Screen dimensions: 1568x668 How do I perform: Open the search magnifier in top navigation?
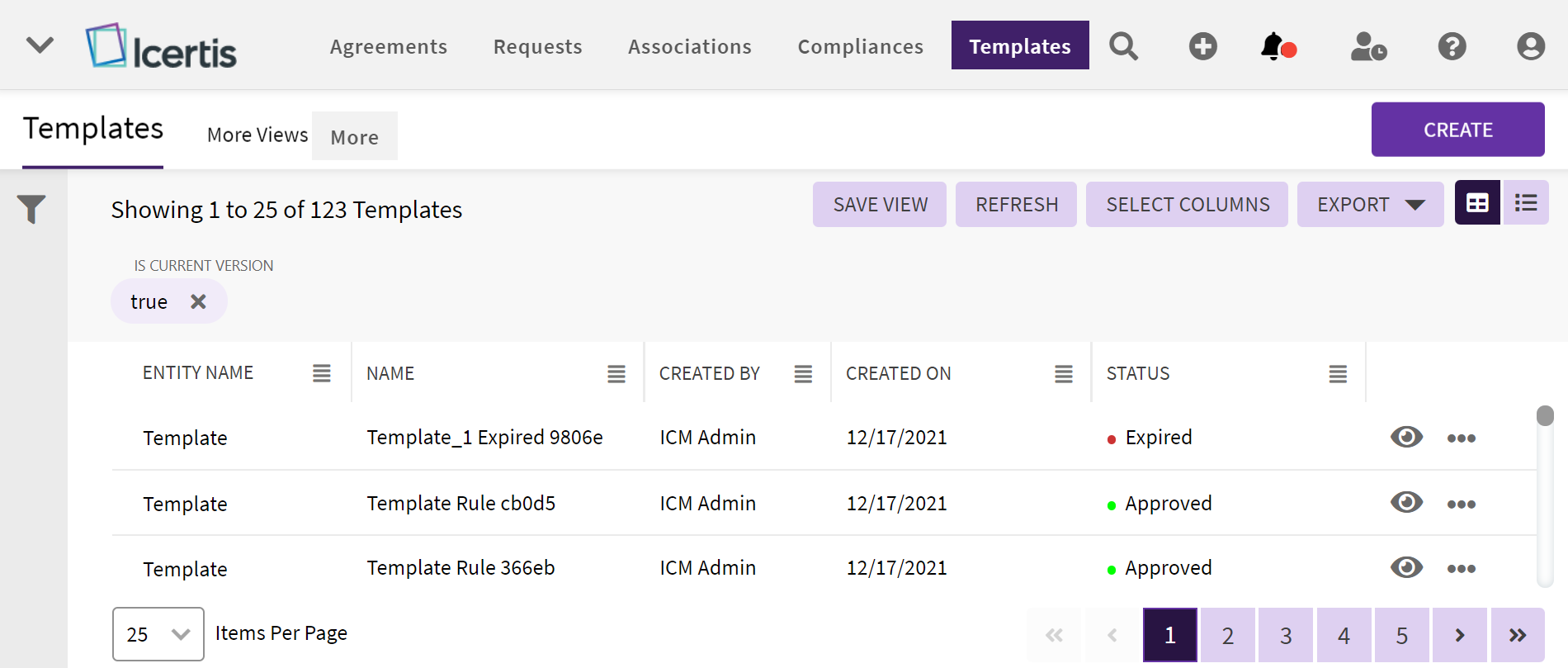(1123, 46)
